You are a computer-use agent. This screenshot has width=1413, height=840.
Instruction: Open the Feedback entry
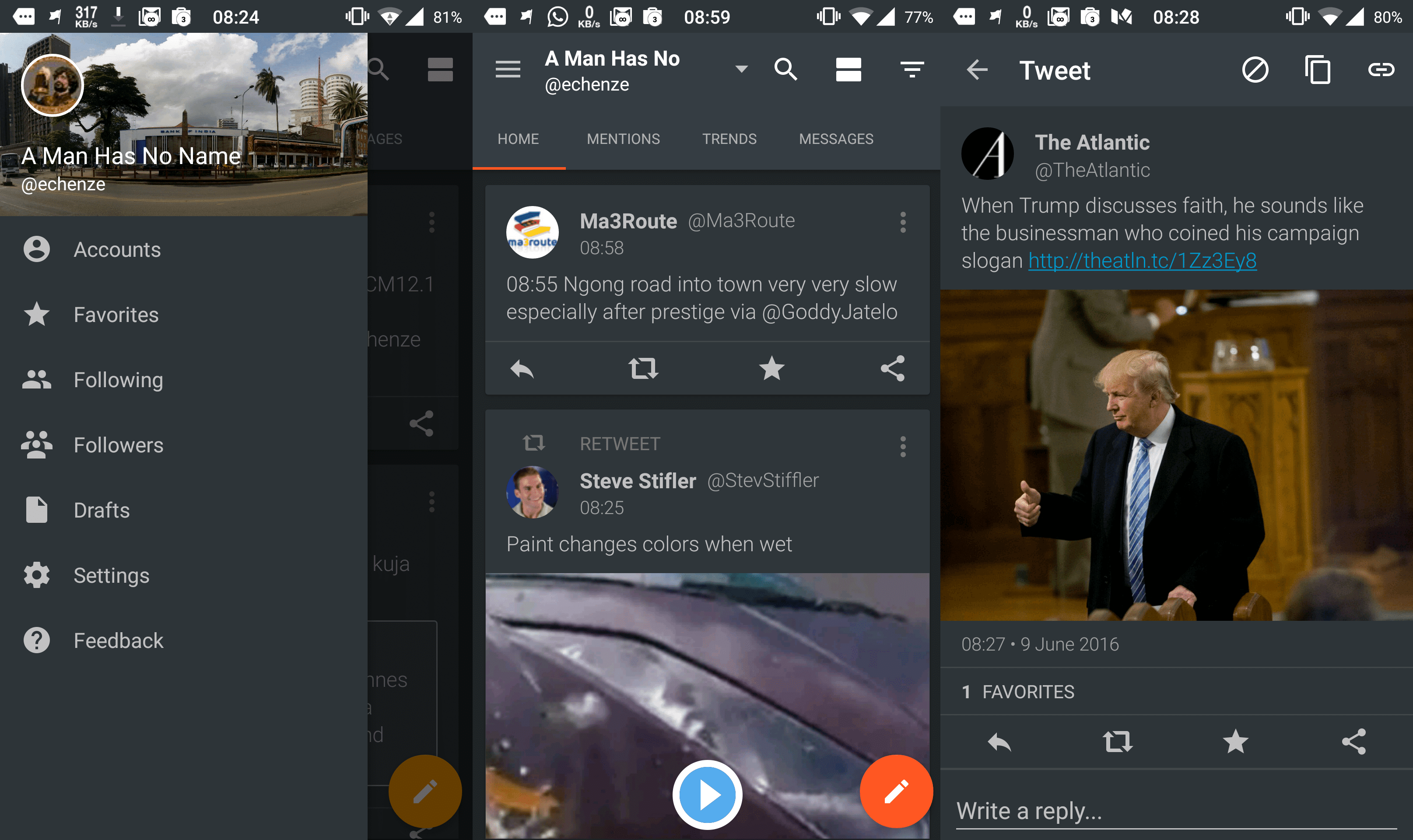(x=183, y=640)
